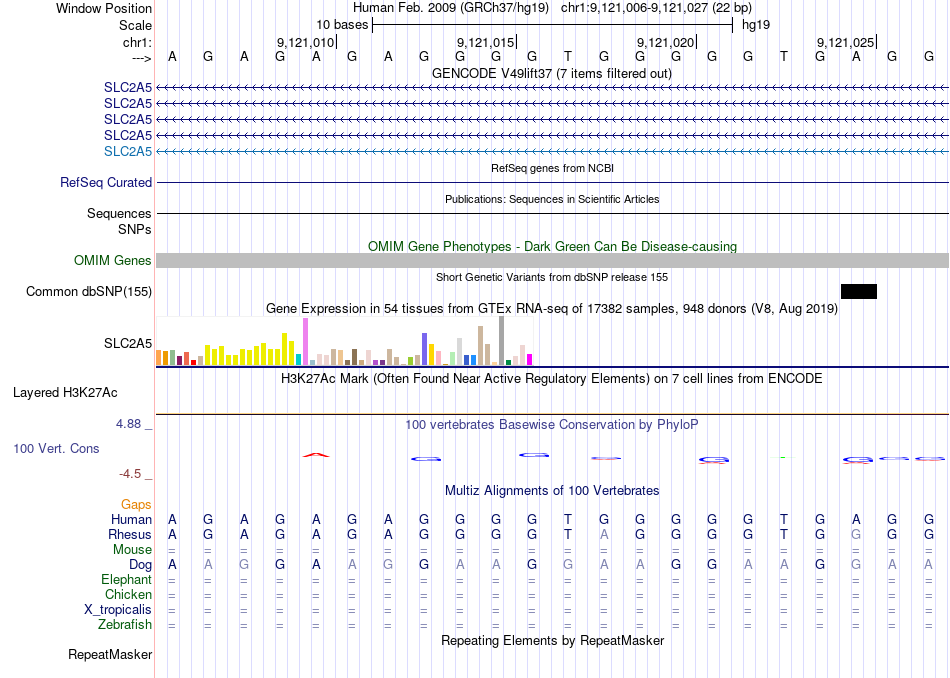Open '100 vertebrates Basewise Conservation by PhyloP' title
This screenshot has height=678, width=950.
click(x=551, y=425)
